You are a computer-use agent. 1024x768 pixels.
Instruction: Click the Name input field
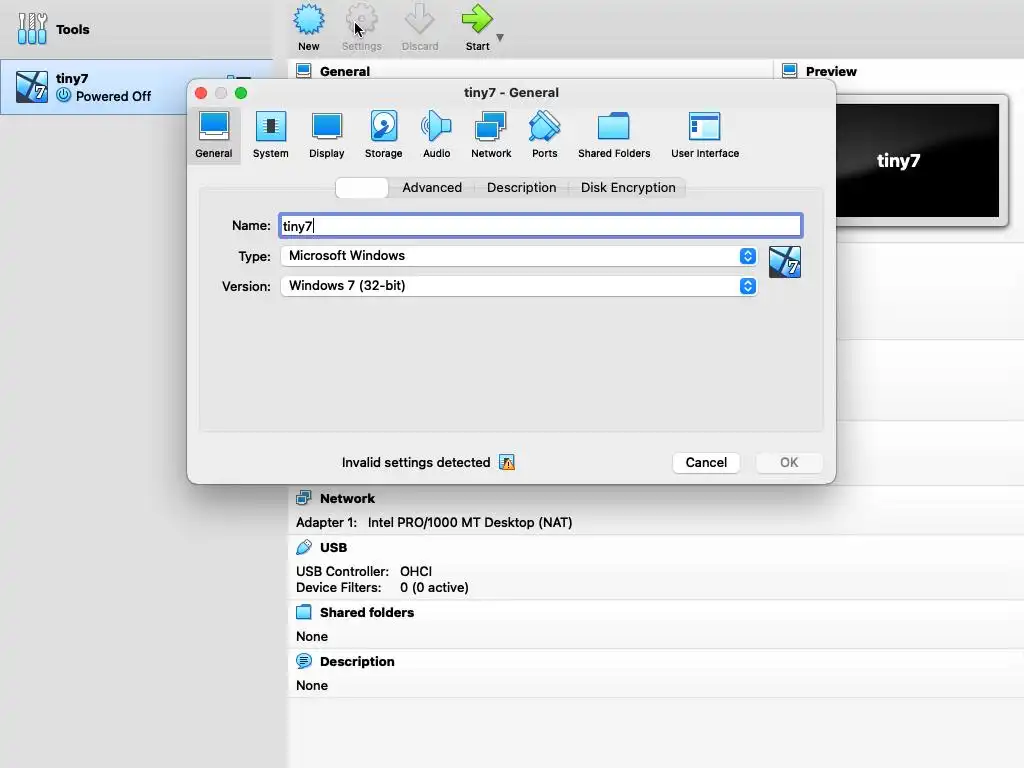coord(541,225)
